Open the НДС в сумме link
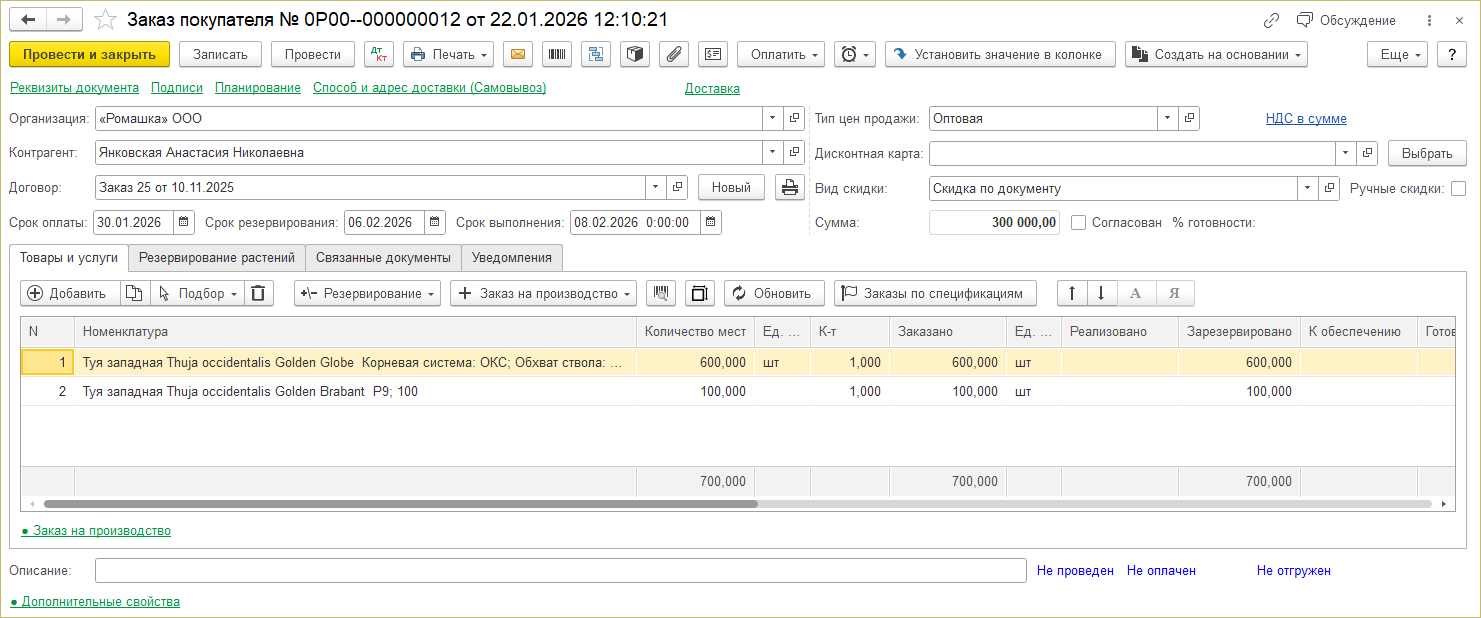 pyautogui.click(x=1305, y=118)
